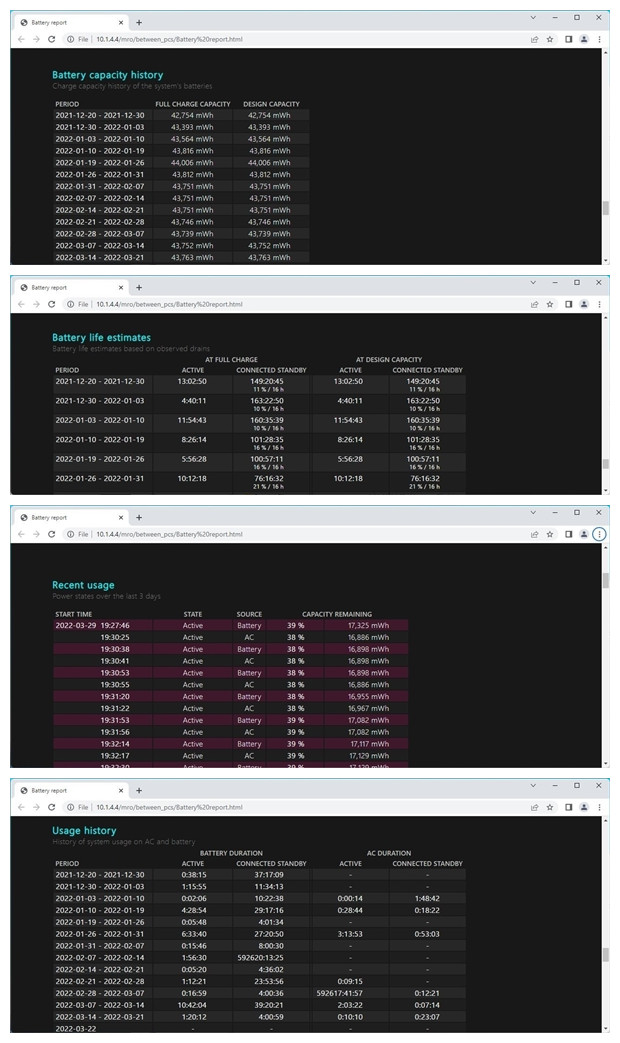The image size is (620, 1043).
Task: Click back arrow in Battery life estimates window
Action: click(21, 304)
